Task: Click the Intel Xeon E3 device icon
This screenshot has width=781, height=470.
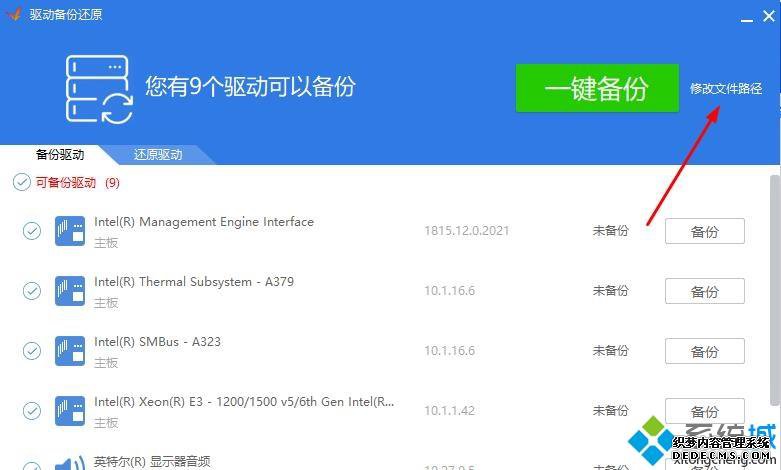Action: (70, 411)
